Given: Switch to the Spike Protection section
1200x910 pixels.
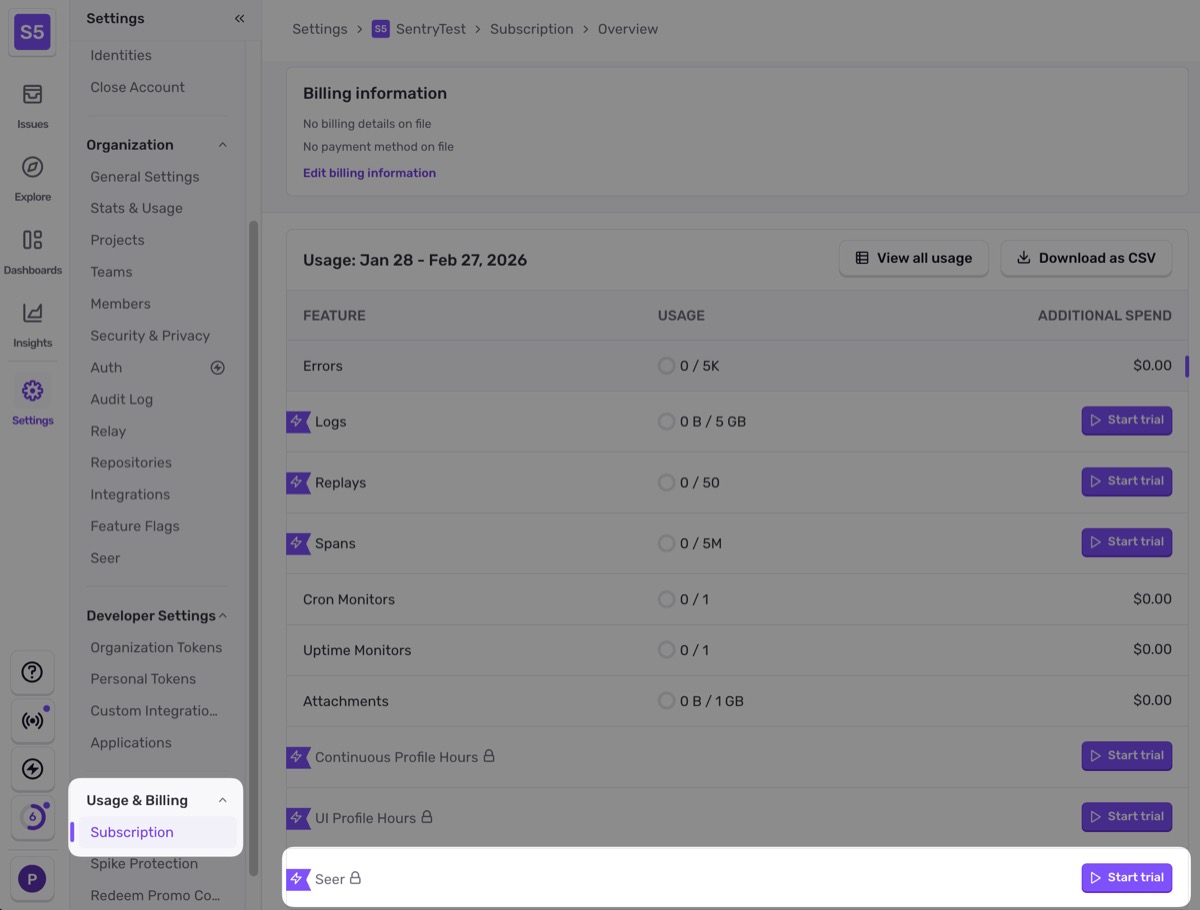Looking at the screenshot, I should pyautogui.click(x=144, y=863).
